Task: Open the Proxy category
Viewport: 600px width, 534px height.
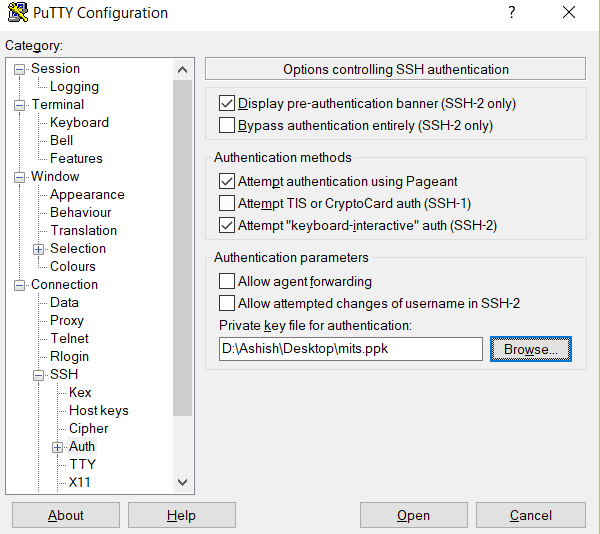Action: coord(67,321)
